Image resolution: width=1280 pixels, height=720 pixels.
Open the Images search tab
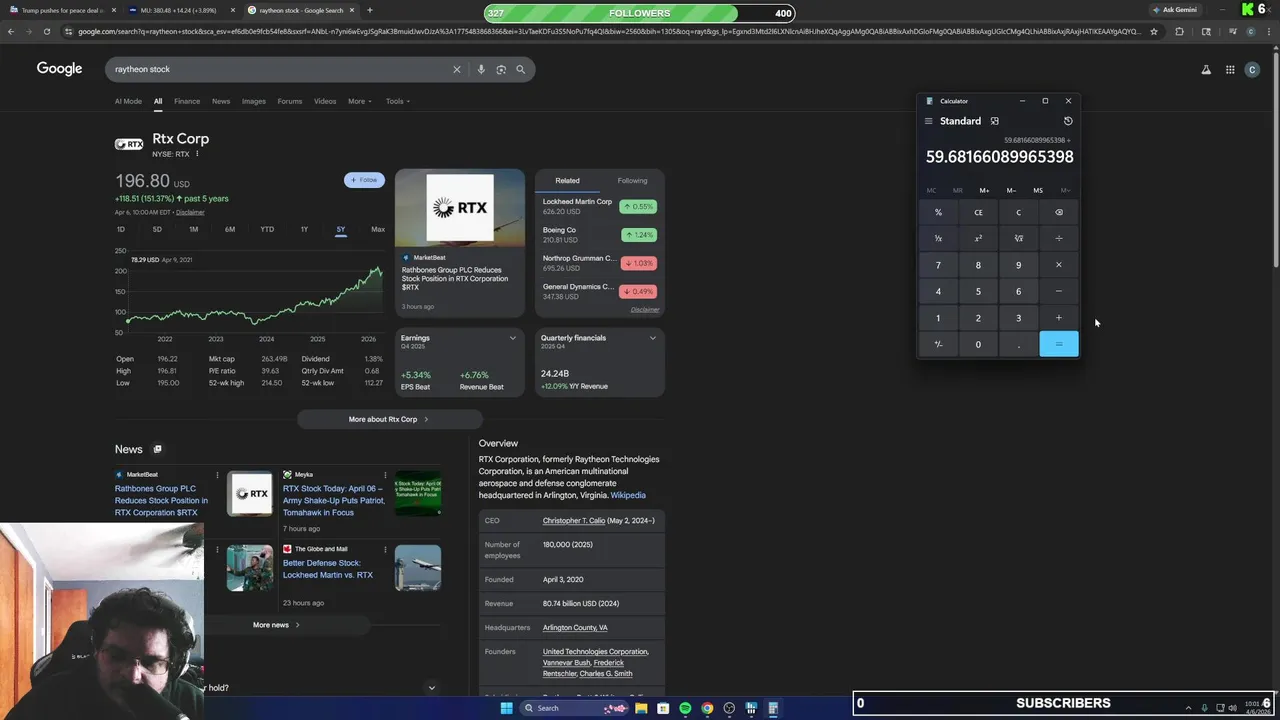click(254, 101)
